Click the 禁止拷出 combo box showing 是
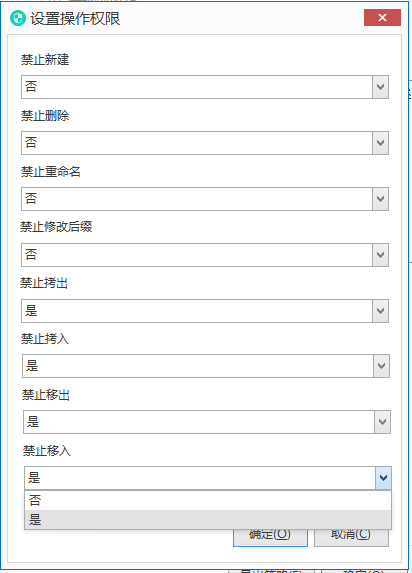 tap(205, 311)
